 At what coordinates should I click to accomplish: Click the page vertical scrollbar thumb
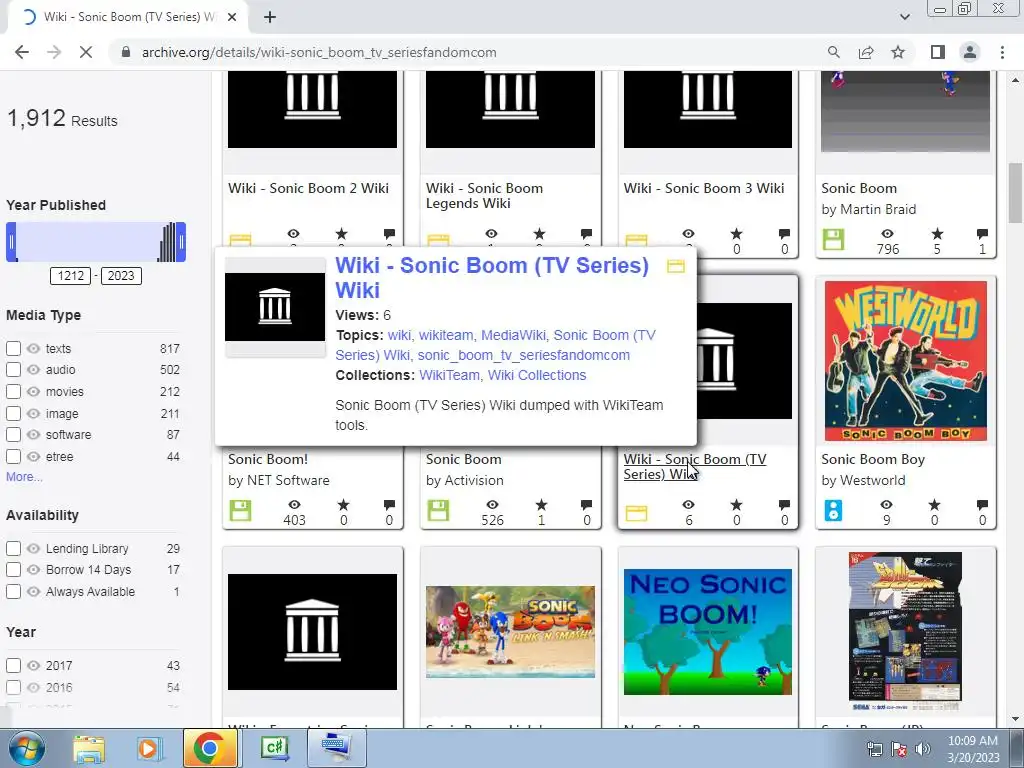click(x=1015, y=193)
